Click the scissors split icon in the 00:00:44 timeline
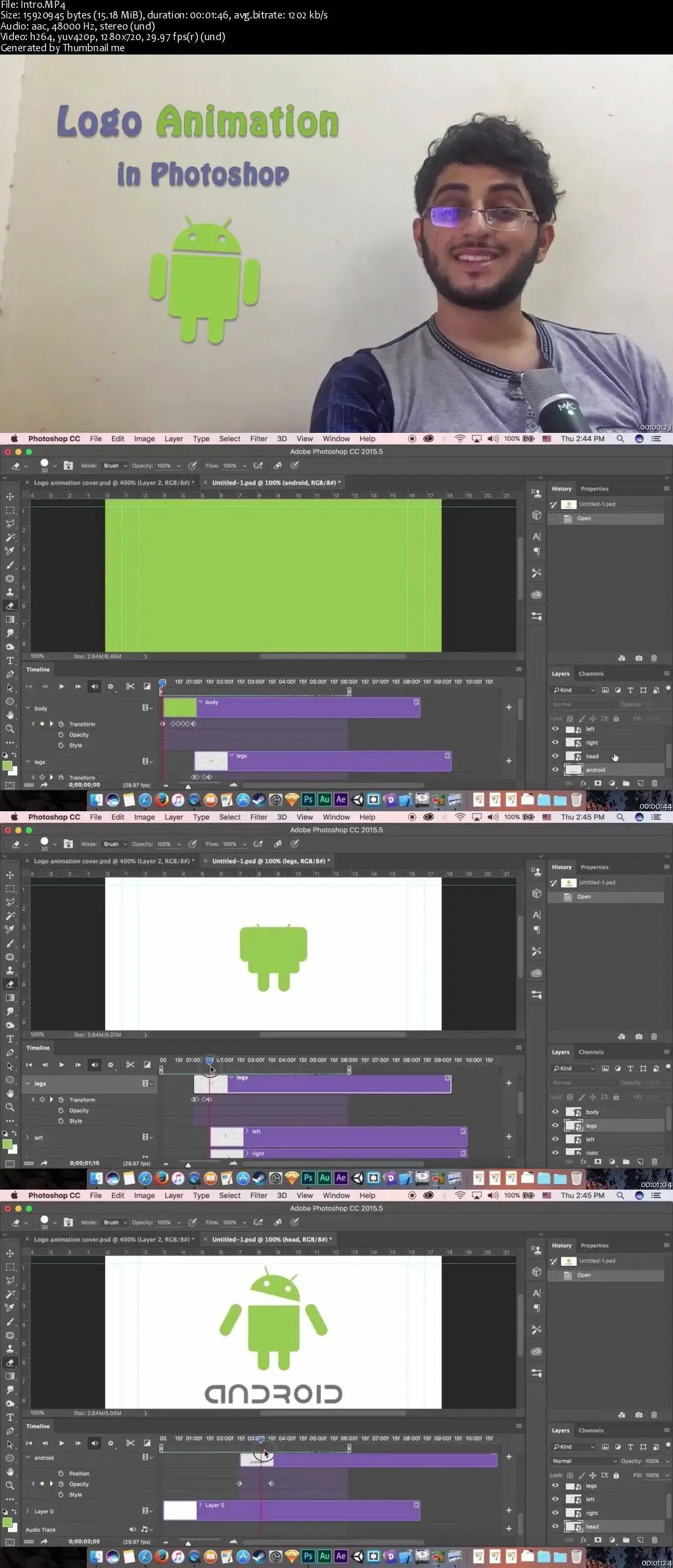 point(130,686)
